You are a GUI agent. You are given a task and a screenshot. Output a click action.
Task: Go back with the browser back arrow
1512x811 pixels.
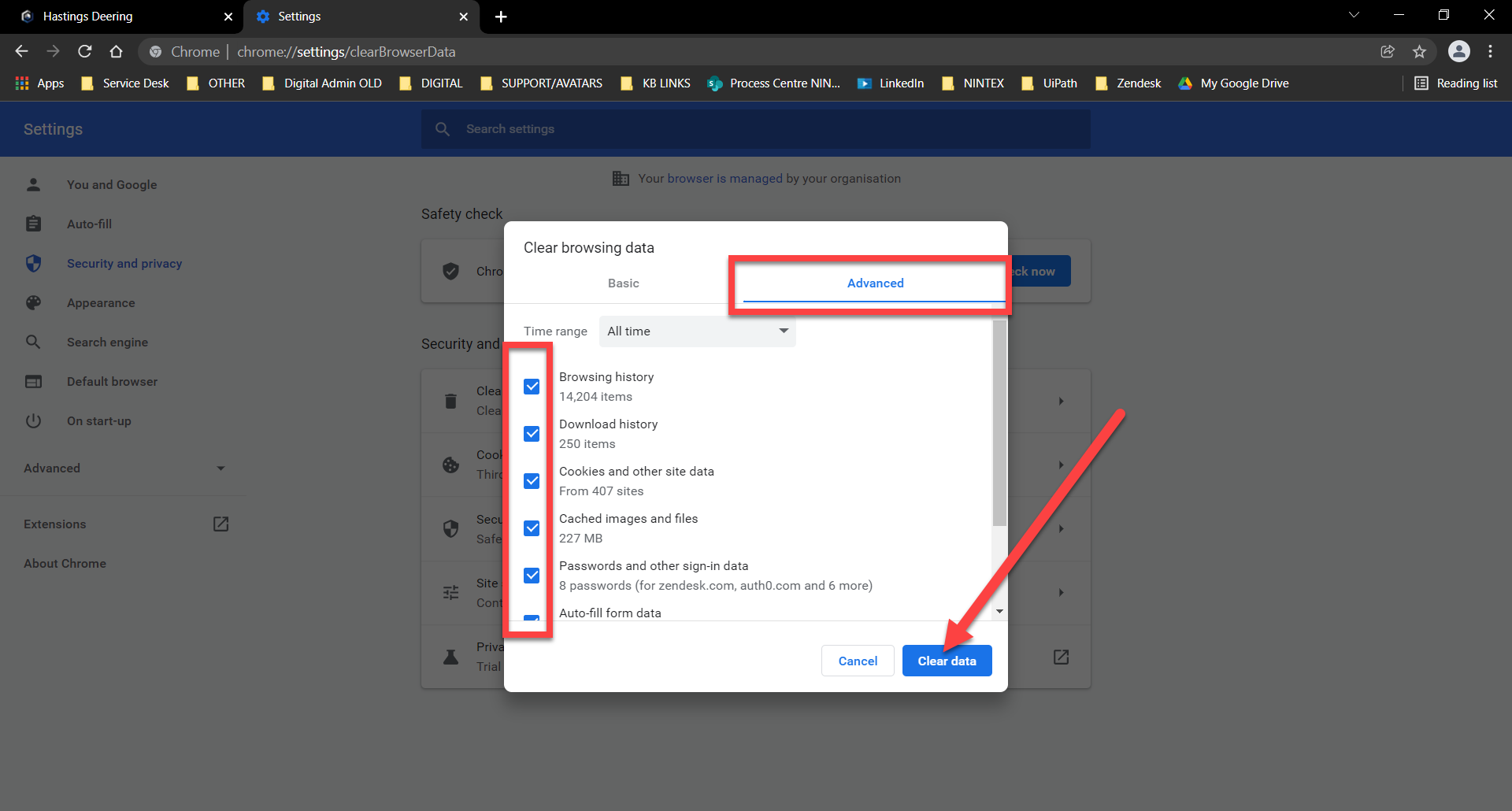coord(21,51)
